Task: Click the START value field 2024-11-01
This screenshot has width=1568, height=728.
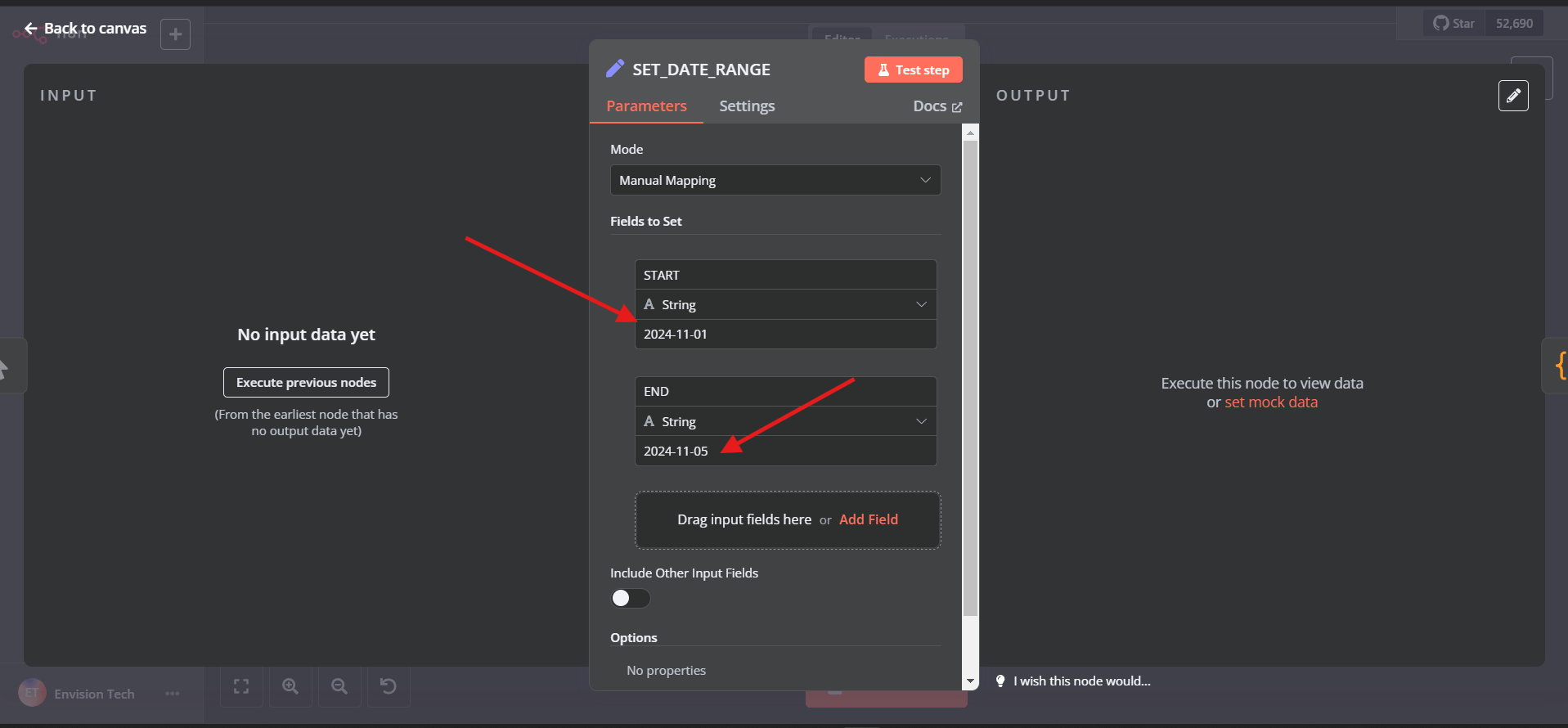Action: tap(785, 334)
